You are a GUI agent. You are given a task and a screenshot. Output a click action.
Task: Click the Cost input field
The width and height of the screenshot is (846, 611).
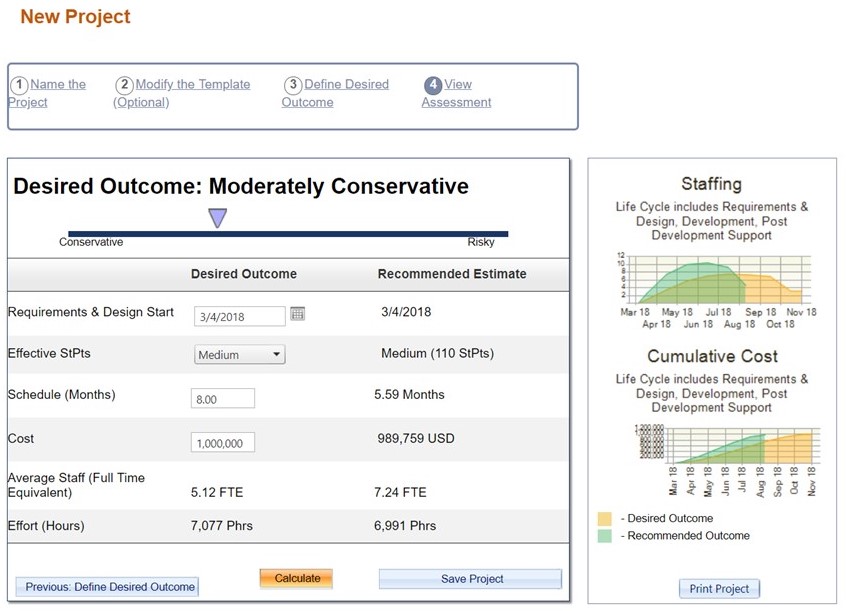pos(223,443)
